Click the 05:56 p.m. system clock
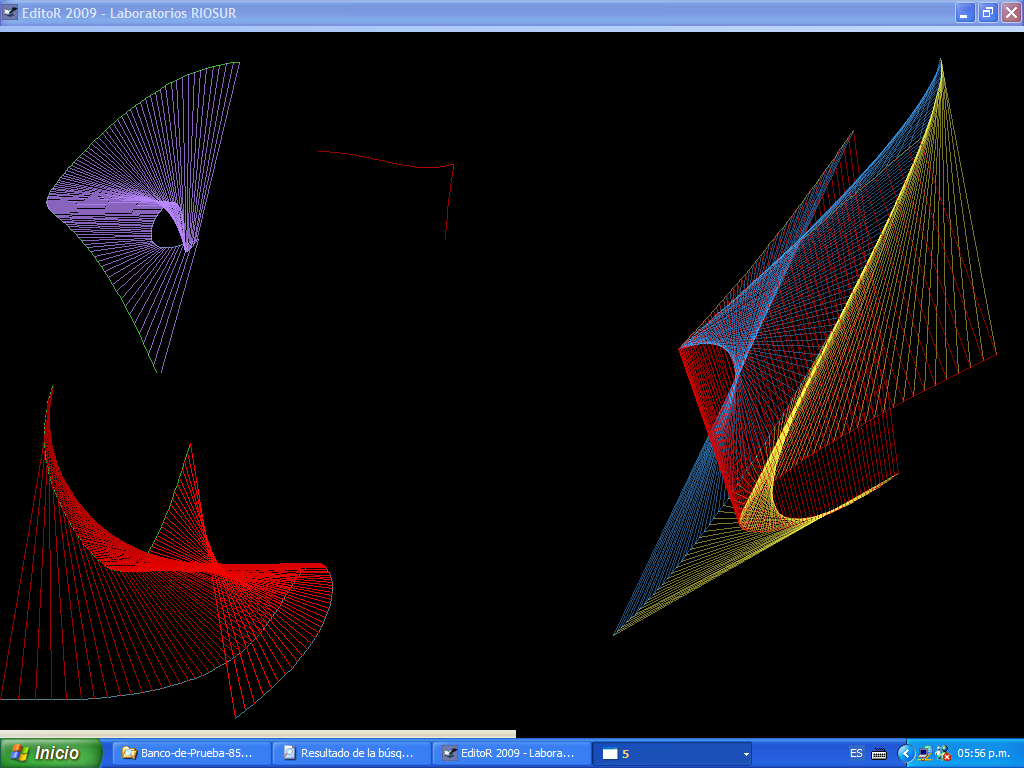Image resolution: width=1024 pixels, height=768 pixels. pyautogui.click(x=984, y=753)
